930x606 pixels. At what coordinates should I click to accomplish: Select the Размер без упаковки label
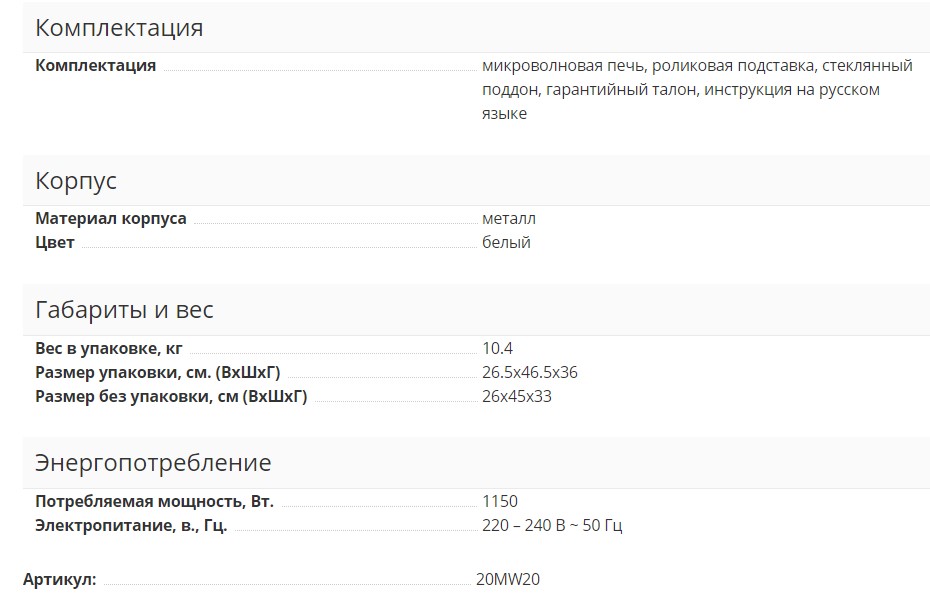[171, 397]
